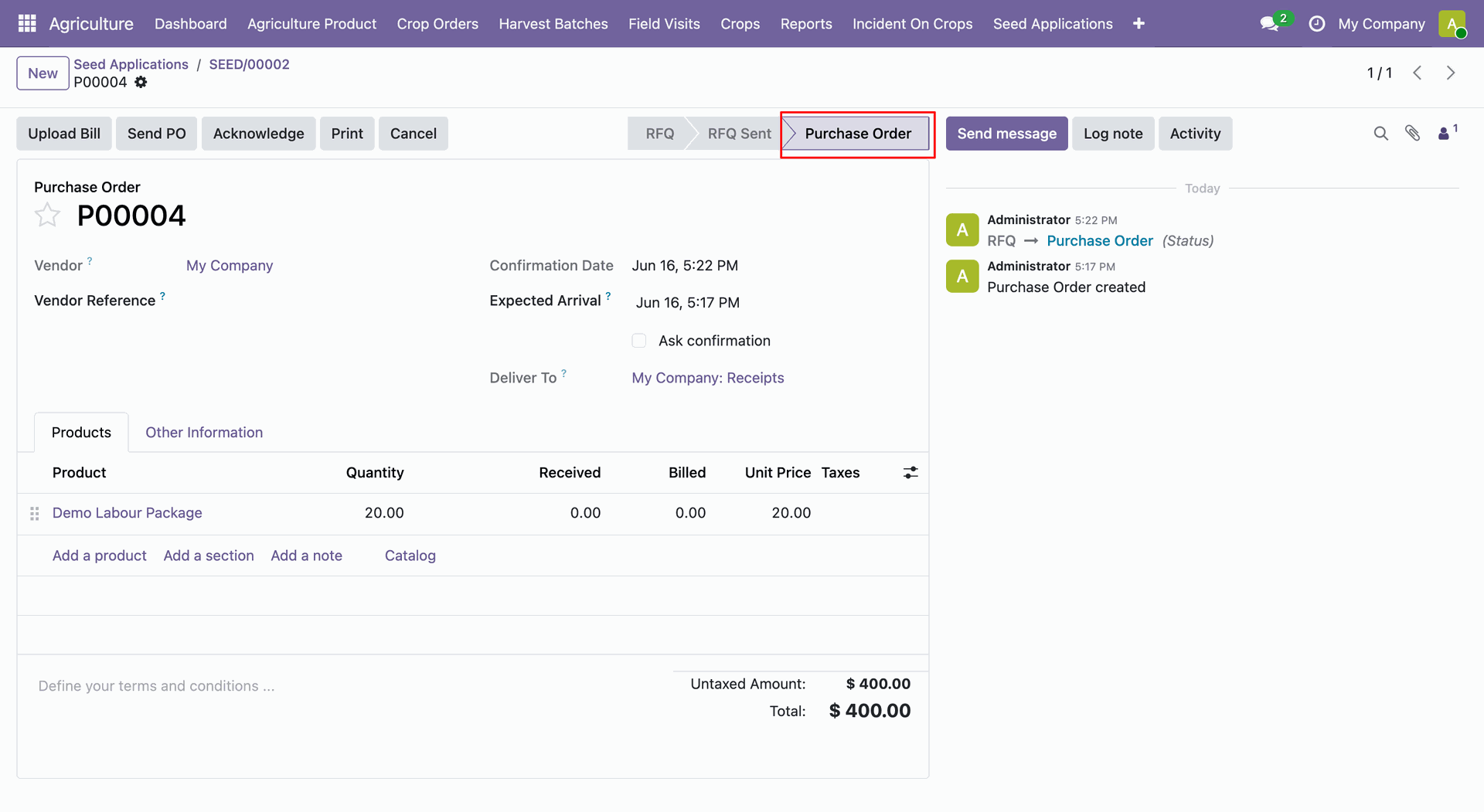Open the conversations chat icon
The height and width of the screenshot is (812, 1484).
(1269, 24)
